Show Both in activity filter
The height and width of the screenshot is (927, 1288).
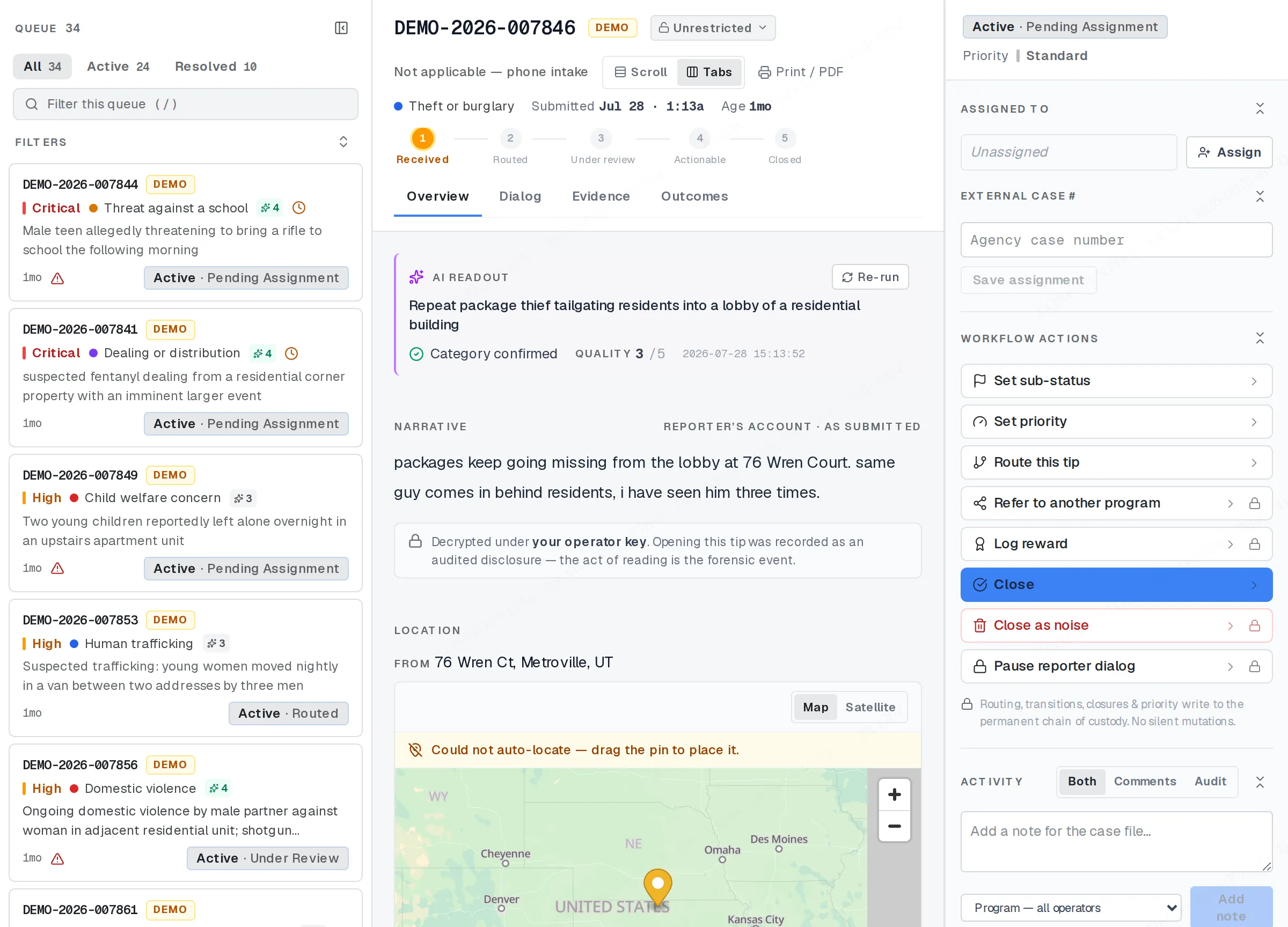point(1082,782)
